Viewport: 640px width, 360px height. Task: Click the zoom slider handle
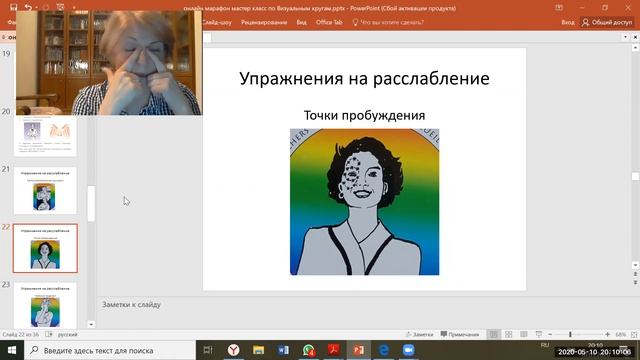click(570, 335)
